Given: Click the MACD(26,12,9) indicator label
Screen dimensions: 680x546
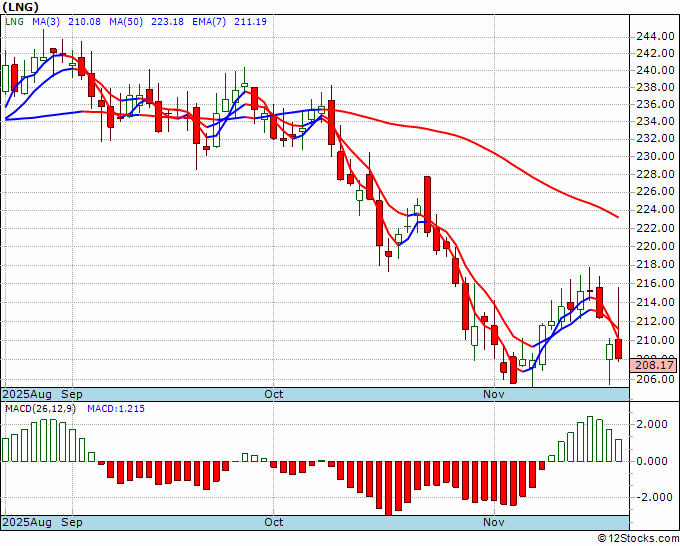Looking at the screenshot, I should (x=40, y=409).
